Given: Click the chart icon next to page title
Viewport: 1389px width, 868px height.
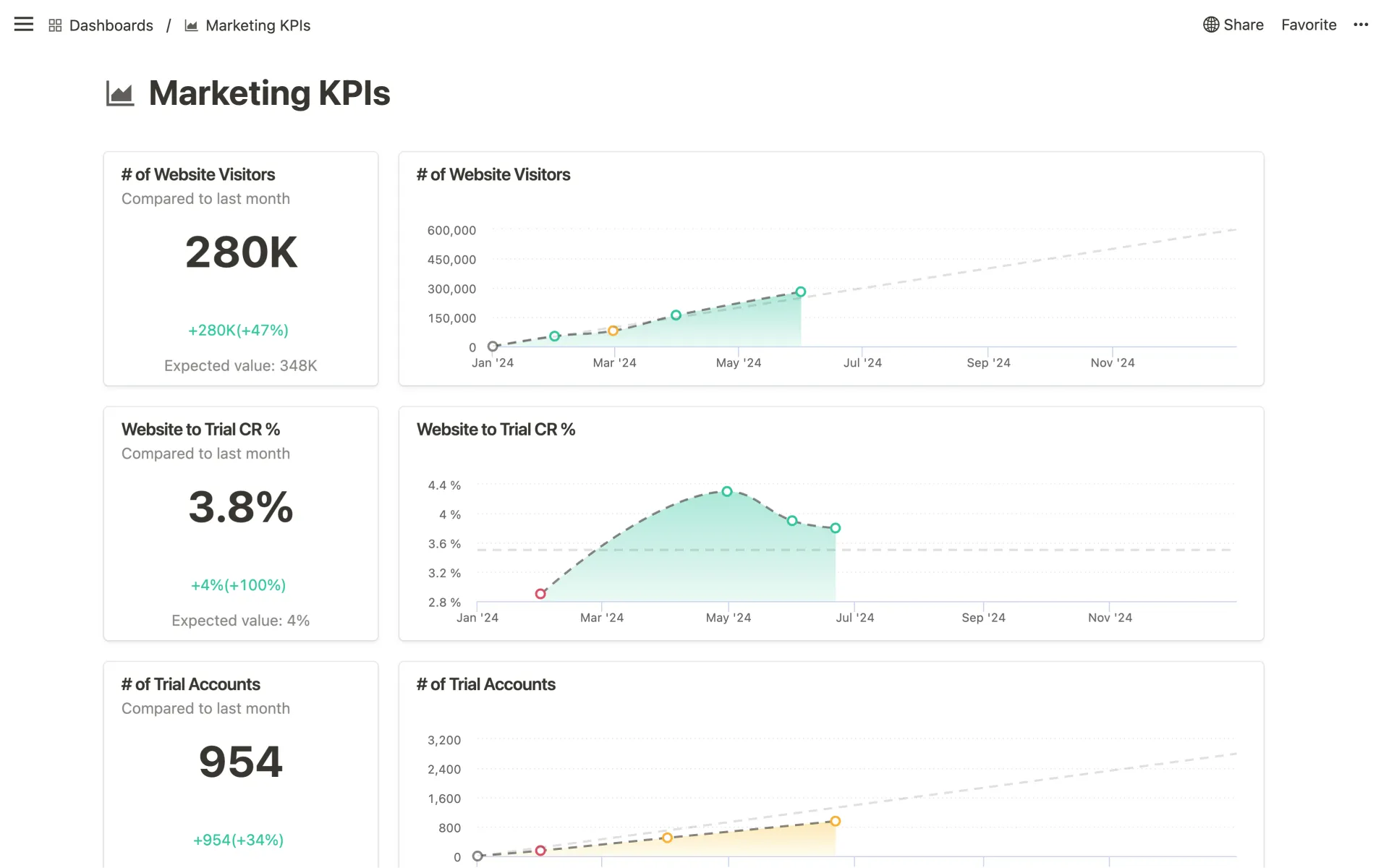Looking at the screenshot, I should click(120, 94).
